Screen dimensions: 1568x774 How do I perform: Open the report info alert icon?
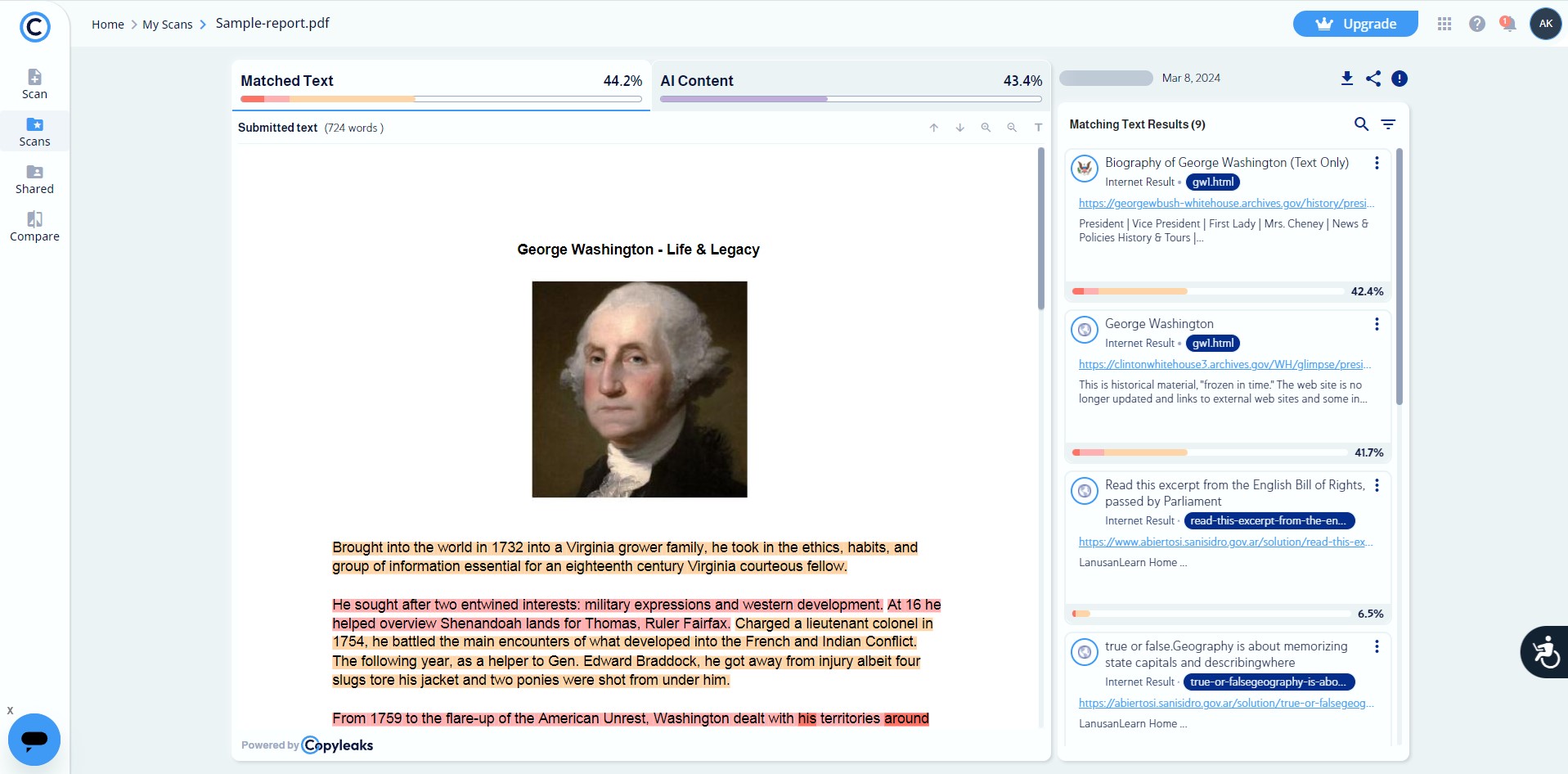pos(1400,79)
